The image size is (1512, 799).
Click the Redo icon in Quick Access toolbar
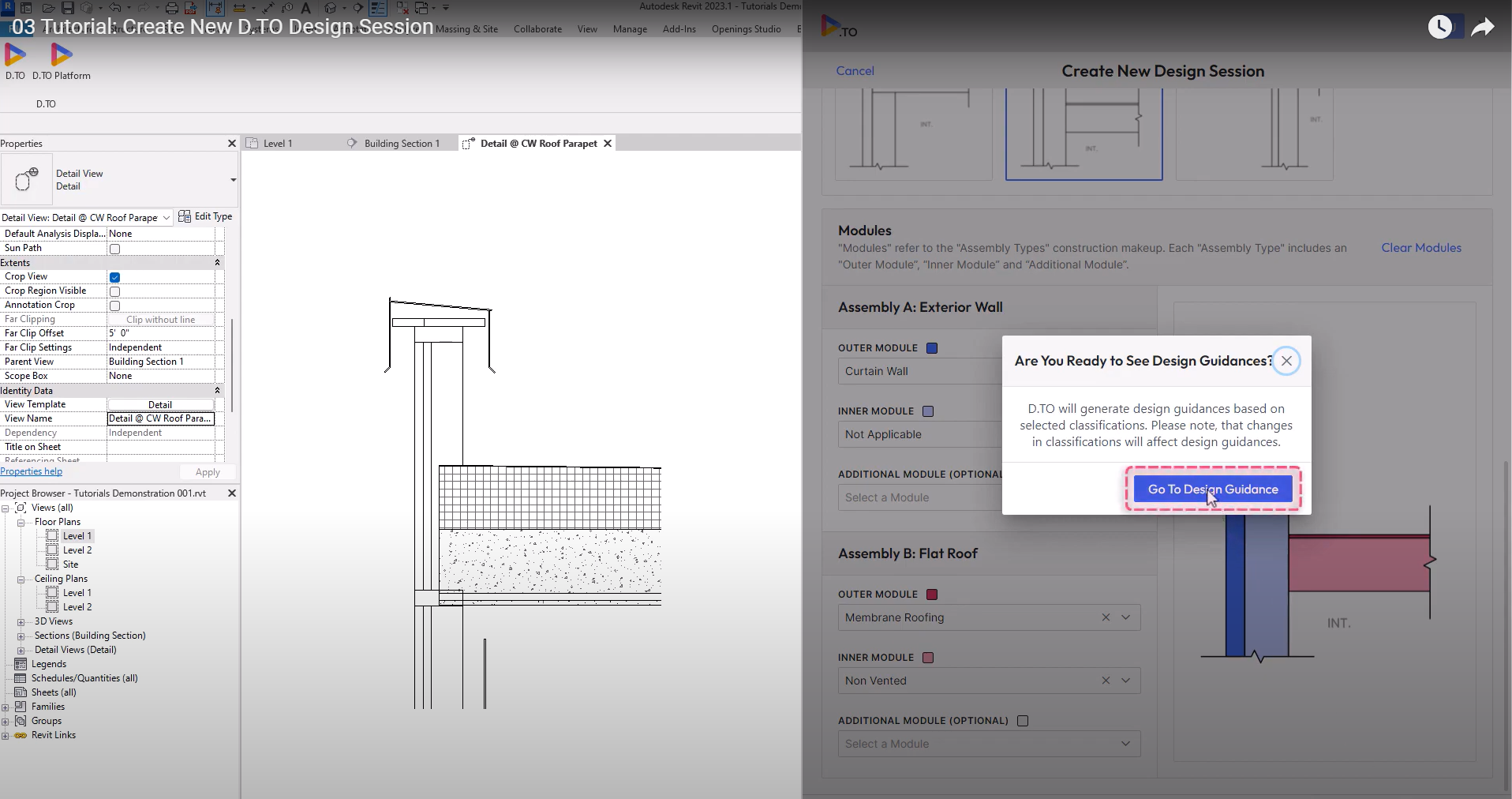tap(144, 6)
